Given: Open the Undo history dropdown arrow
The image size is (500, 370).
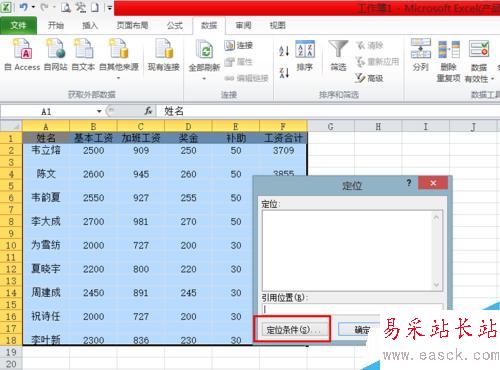Looking at the screenshot, I should pyautogui.click(x=33, y=7).
